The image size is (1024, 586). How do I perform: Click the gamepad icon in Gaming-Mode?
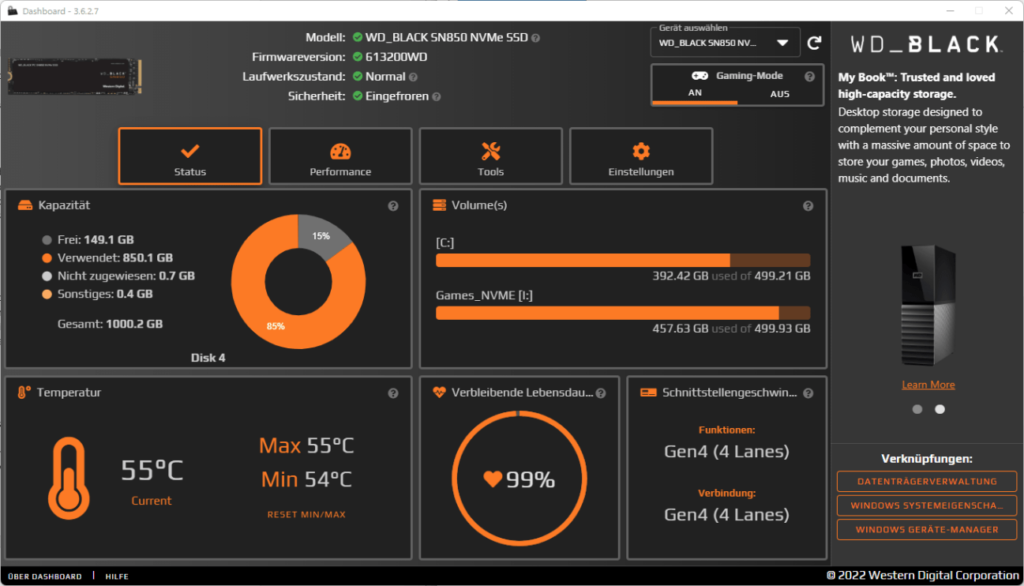(x=699, y=76)
